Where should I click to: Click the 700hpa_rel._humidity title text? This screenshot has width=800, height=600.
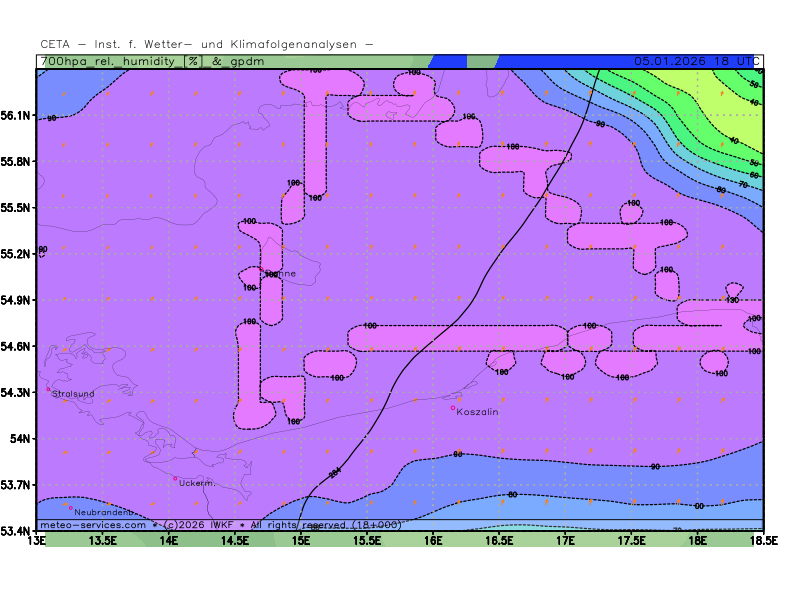tap(110, 61)
